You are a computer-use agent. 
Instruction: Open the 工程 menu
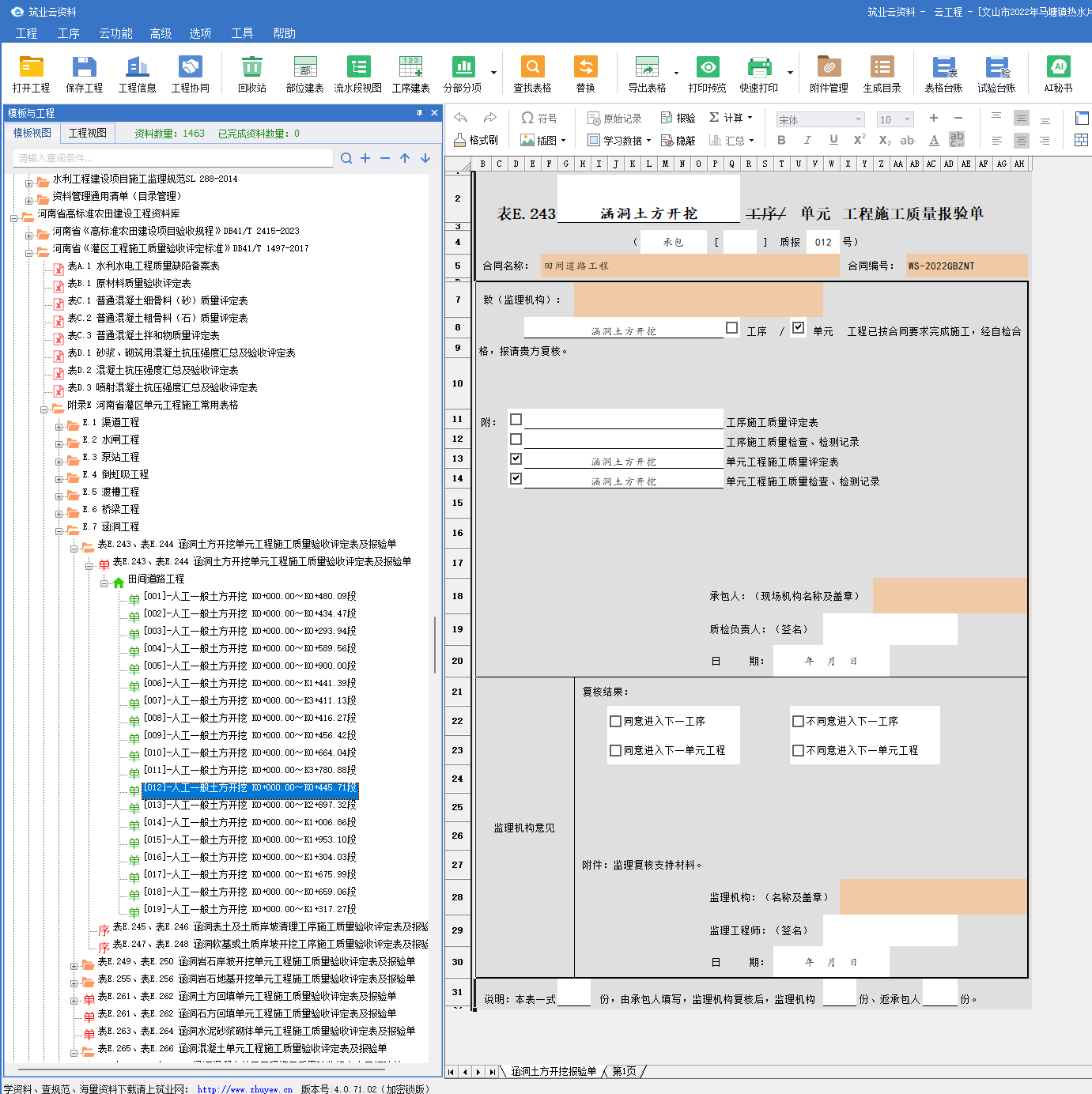[26, 33]
